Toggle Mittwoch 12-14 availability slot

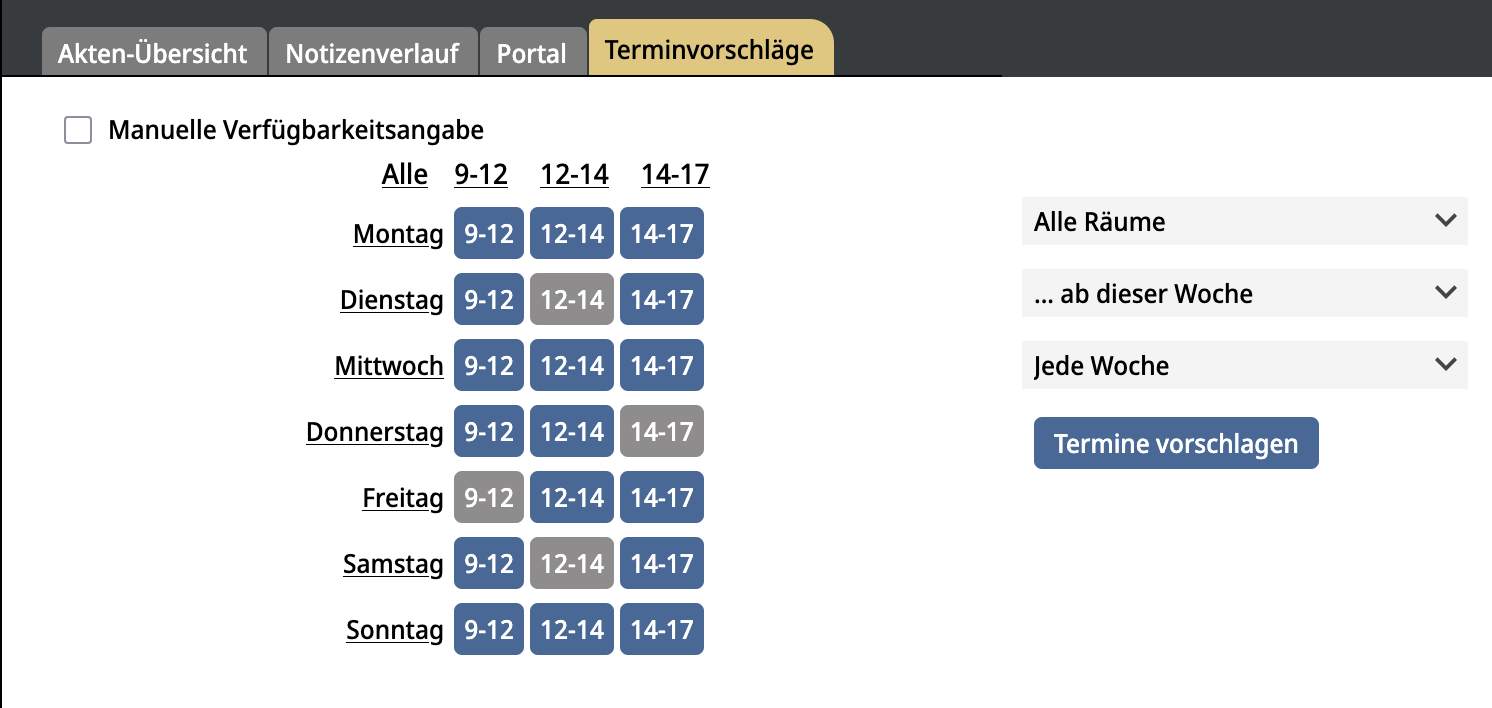(572, 366)
